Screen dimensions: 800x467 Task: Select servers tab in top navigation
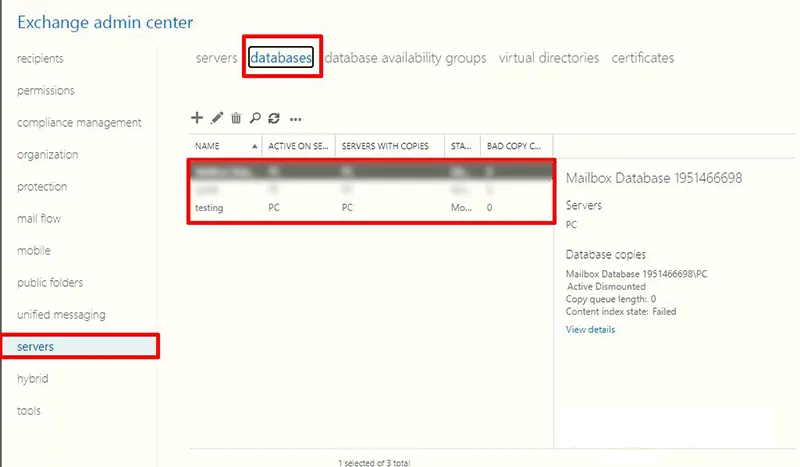pyautogui.click(x=216, y=58)
